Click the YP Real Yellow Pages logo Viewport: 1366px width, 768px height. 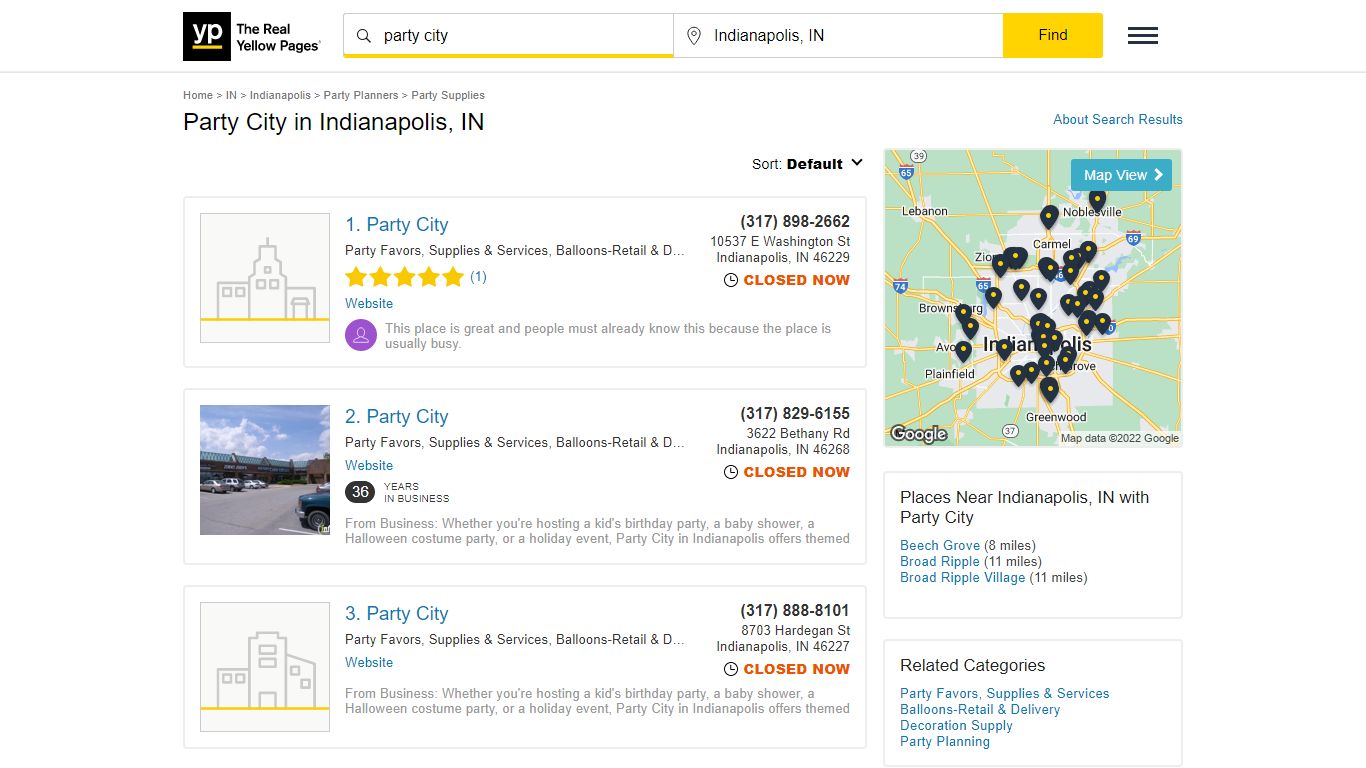click(252, 36)
